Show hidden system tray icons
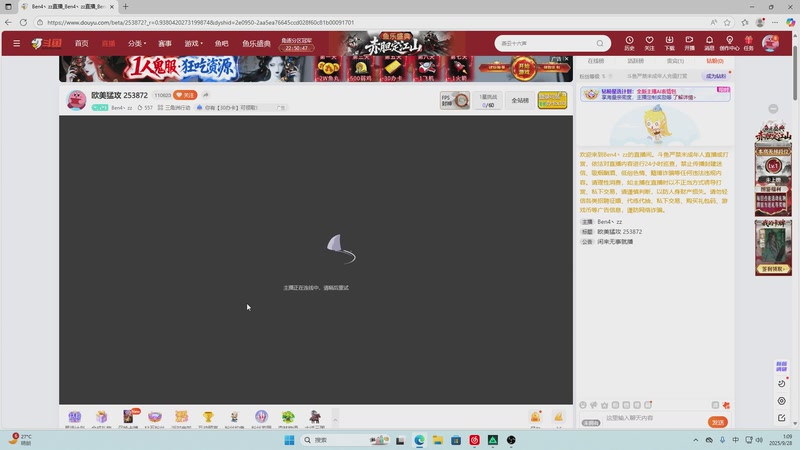 coord(695,440)
